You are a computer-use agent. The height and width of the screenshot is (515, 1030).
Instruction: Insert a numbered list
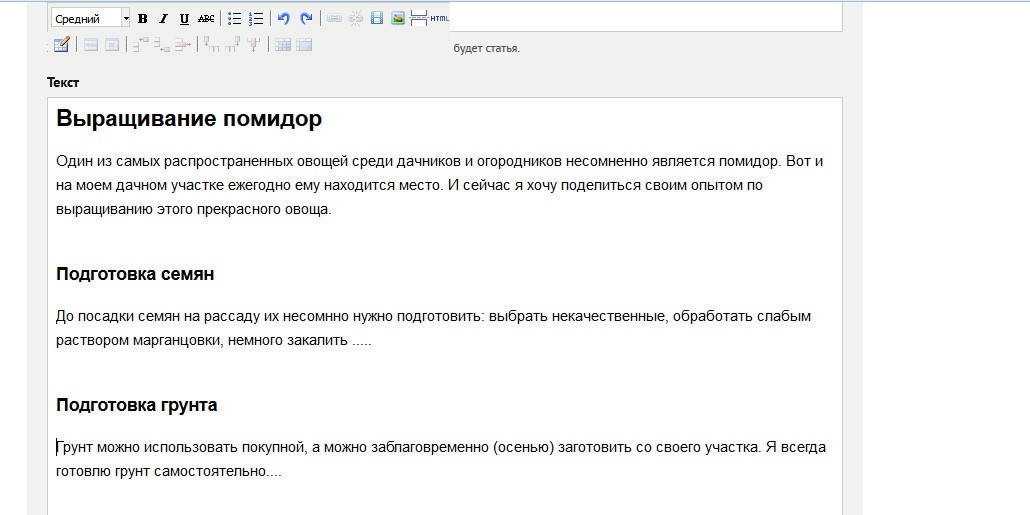pyautogui.click(x=256, y=18)
